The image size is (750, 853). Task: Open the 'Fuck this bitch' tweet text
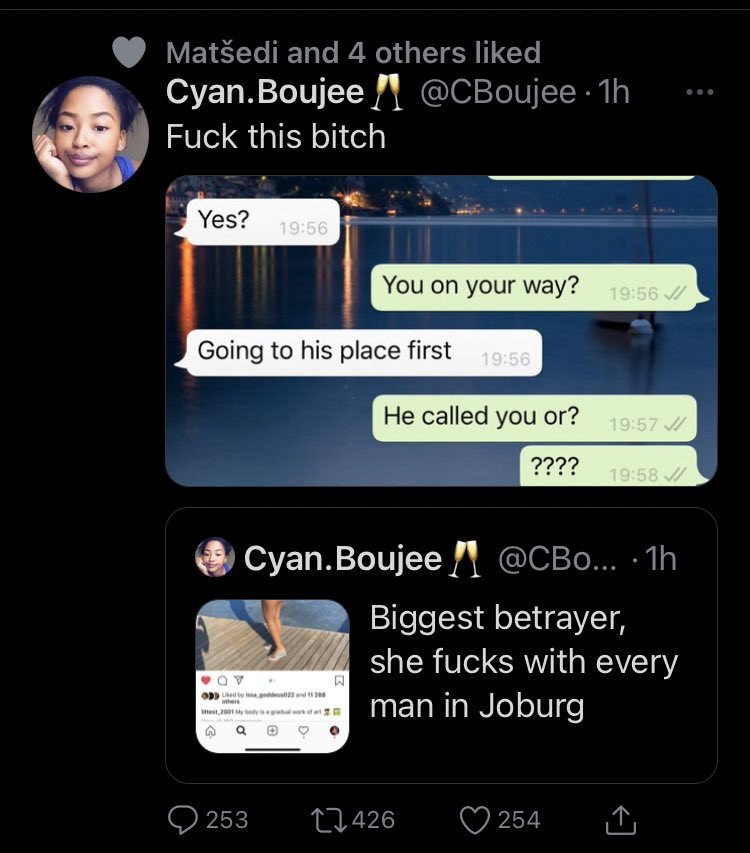pyautogui.click(x=276, y=136)
